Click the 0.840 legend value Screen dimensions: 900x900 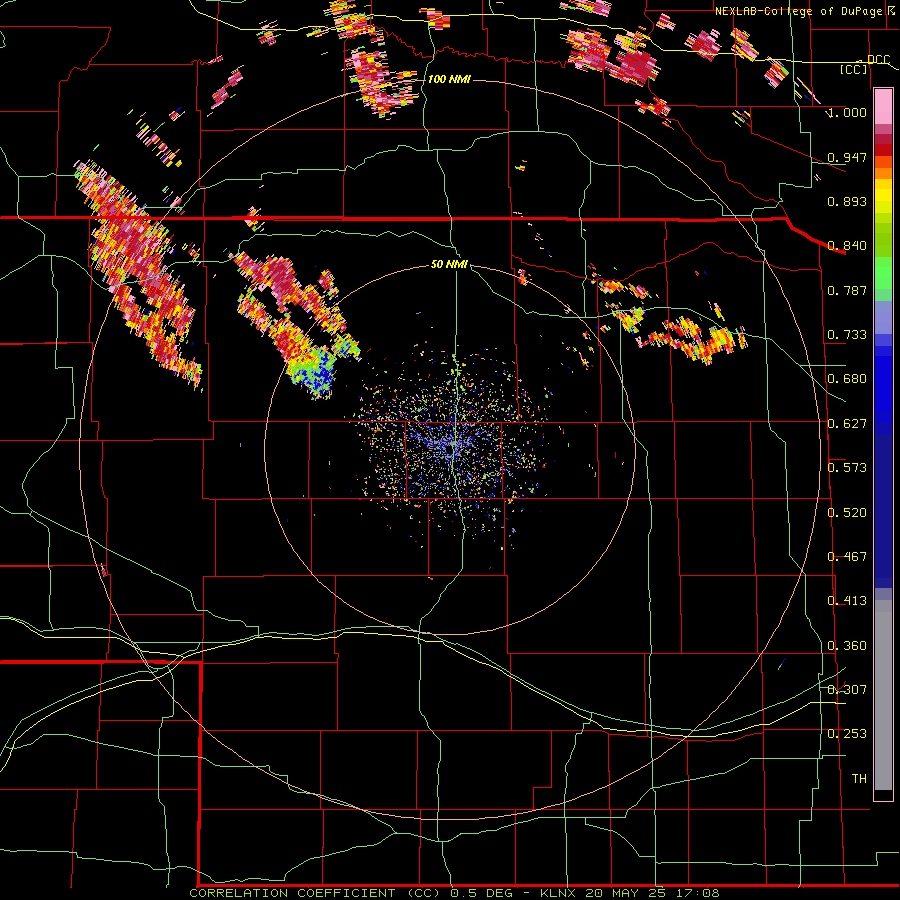[847, 246]
